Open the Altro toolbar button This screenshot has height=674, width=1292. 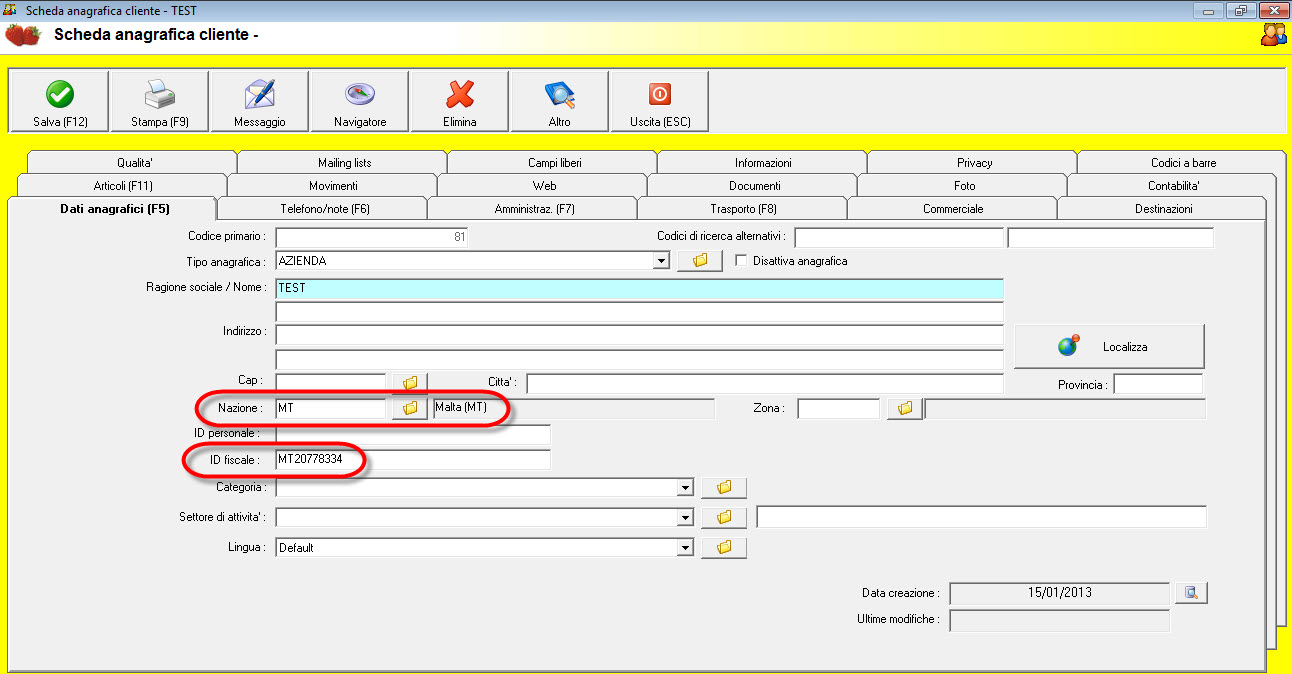pyautogui.click(x=560, y=101)
